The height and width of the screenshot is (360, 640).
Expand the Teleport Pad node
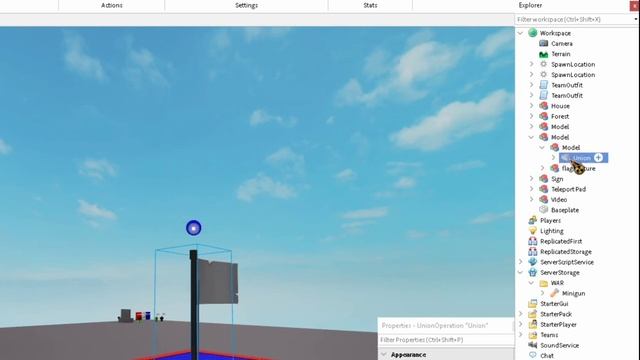[531, 189]
